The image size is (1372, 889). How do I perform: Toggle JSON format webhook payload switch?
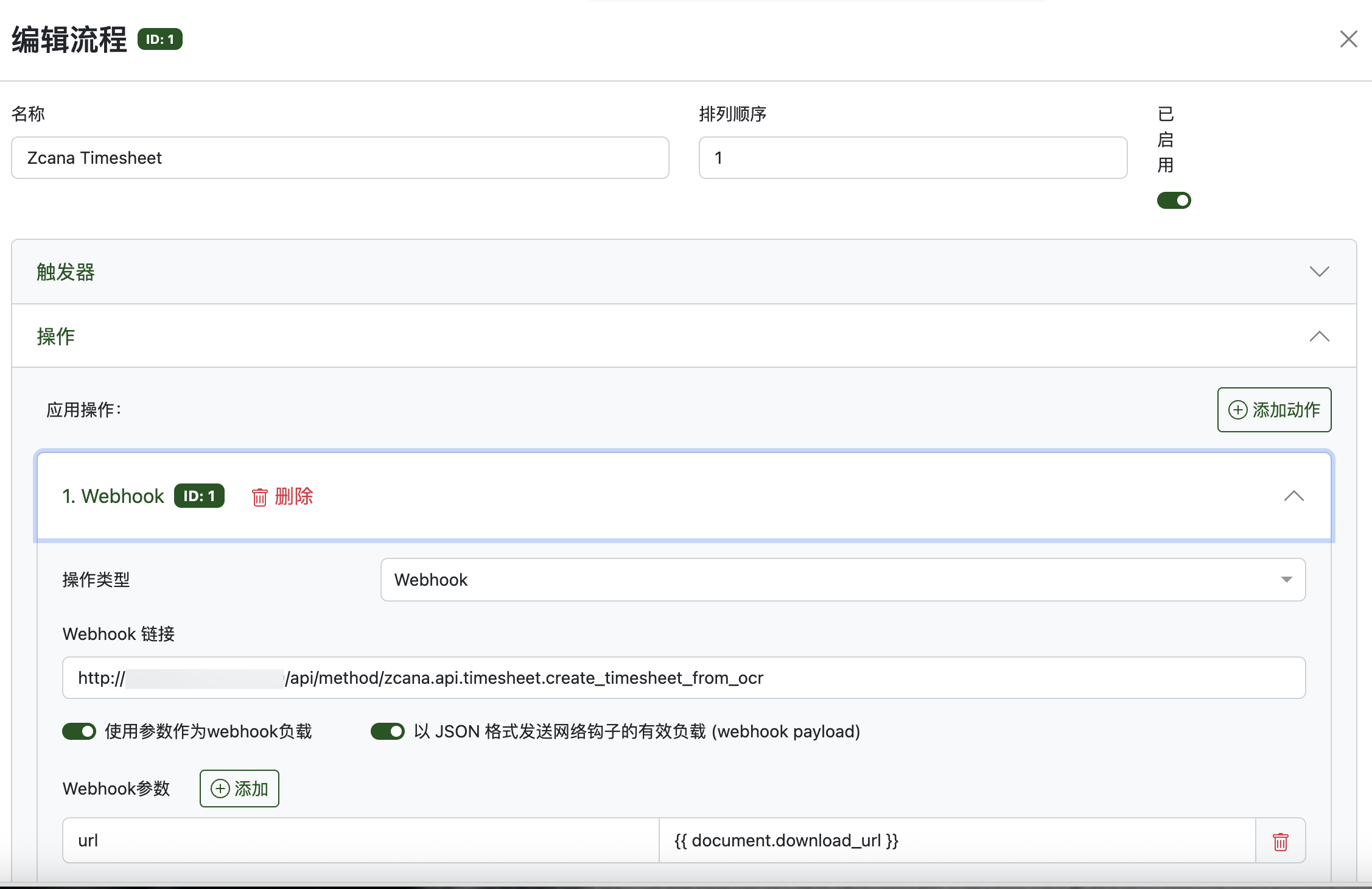click(388, 731)
